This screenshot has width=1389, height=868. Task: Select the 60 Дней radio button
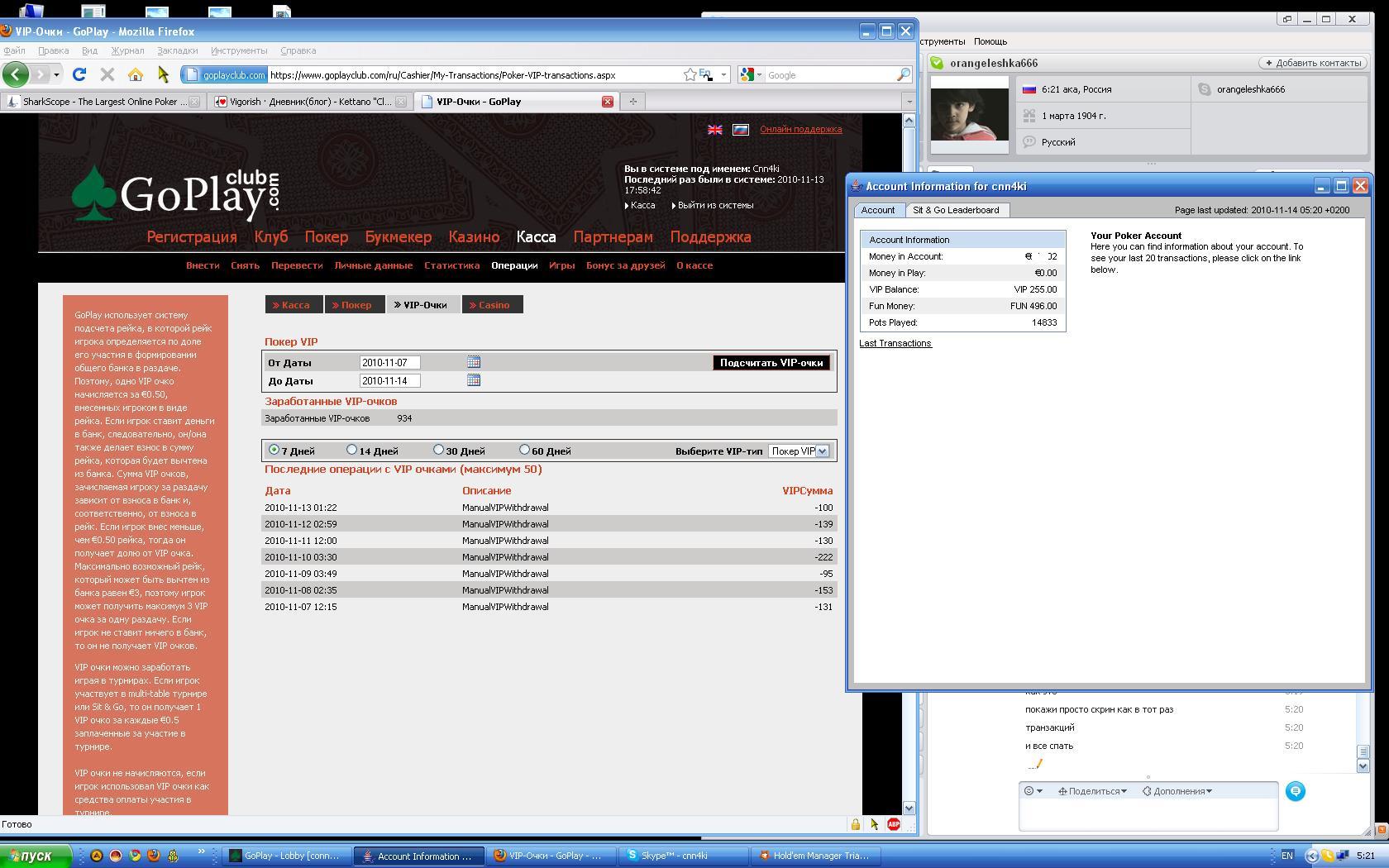coord(524,450)
